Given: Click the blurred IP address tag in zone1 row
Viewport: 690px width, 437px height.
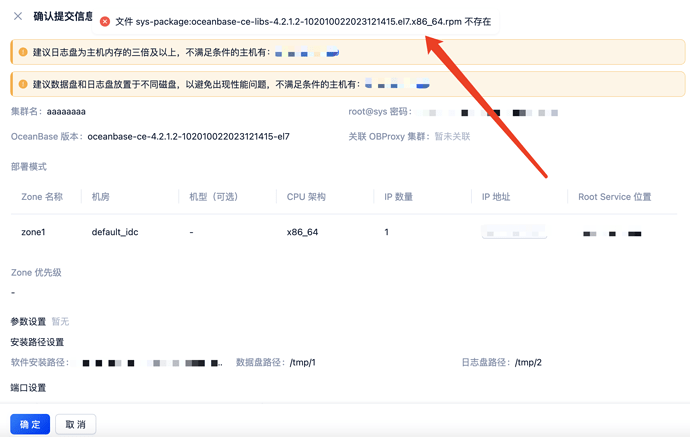Looking at the screenshot, I should click(x=514, y=232).
